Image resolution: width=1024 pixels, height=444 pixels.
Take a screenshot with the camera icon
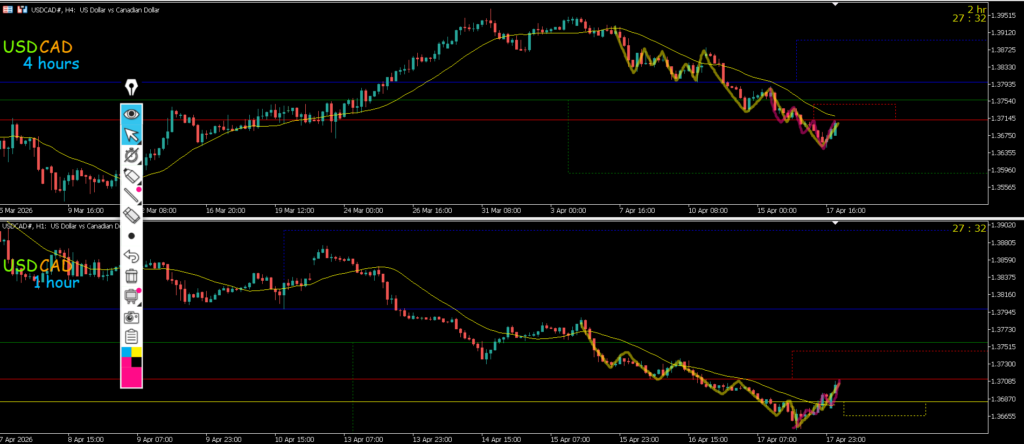point(131,316)
